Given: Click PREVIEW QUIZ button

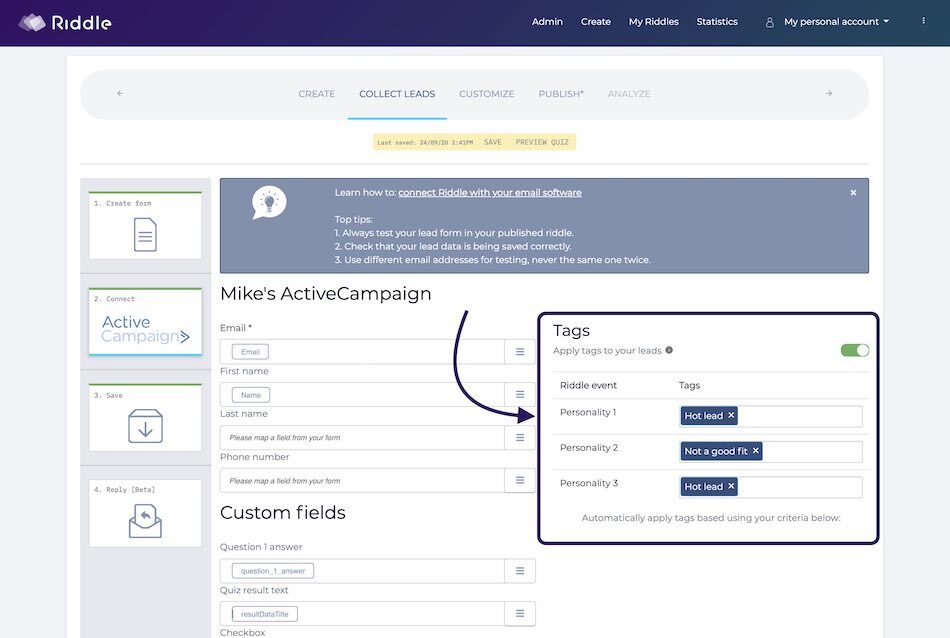Looking at the screenshot, I should coord(542,142).
